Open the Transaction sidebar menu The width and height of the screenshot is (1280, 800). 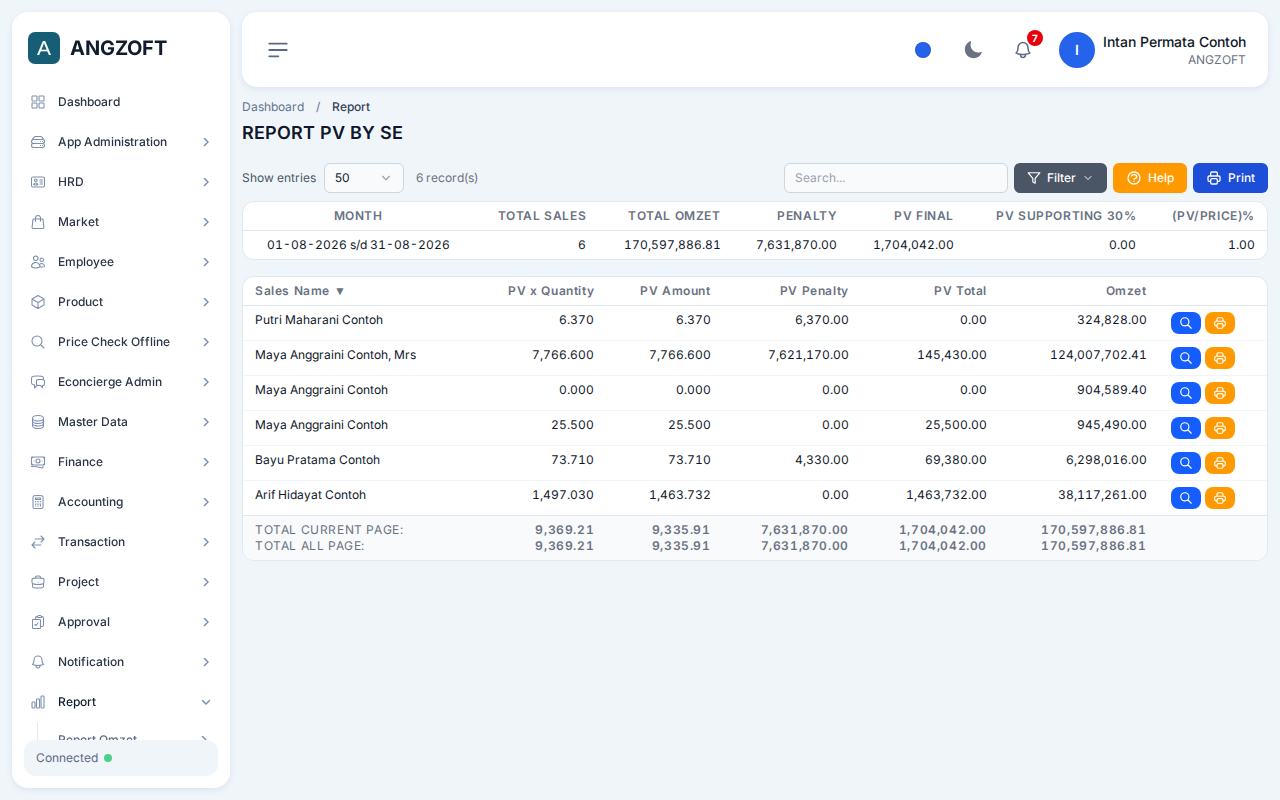click(121, 542)
